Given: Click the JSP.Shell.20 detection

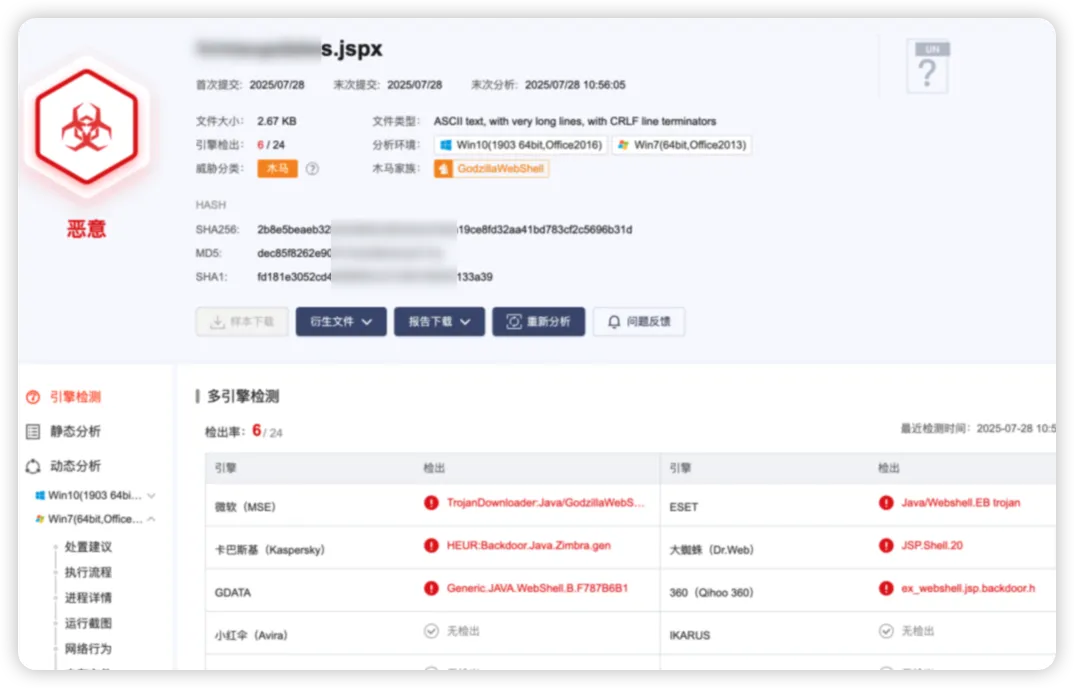Looking at the screenshot, I should [x=932, y=545].
